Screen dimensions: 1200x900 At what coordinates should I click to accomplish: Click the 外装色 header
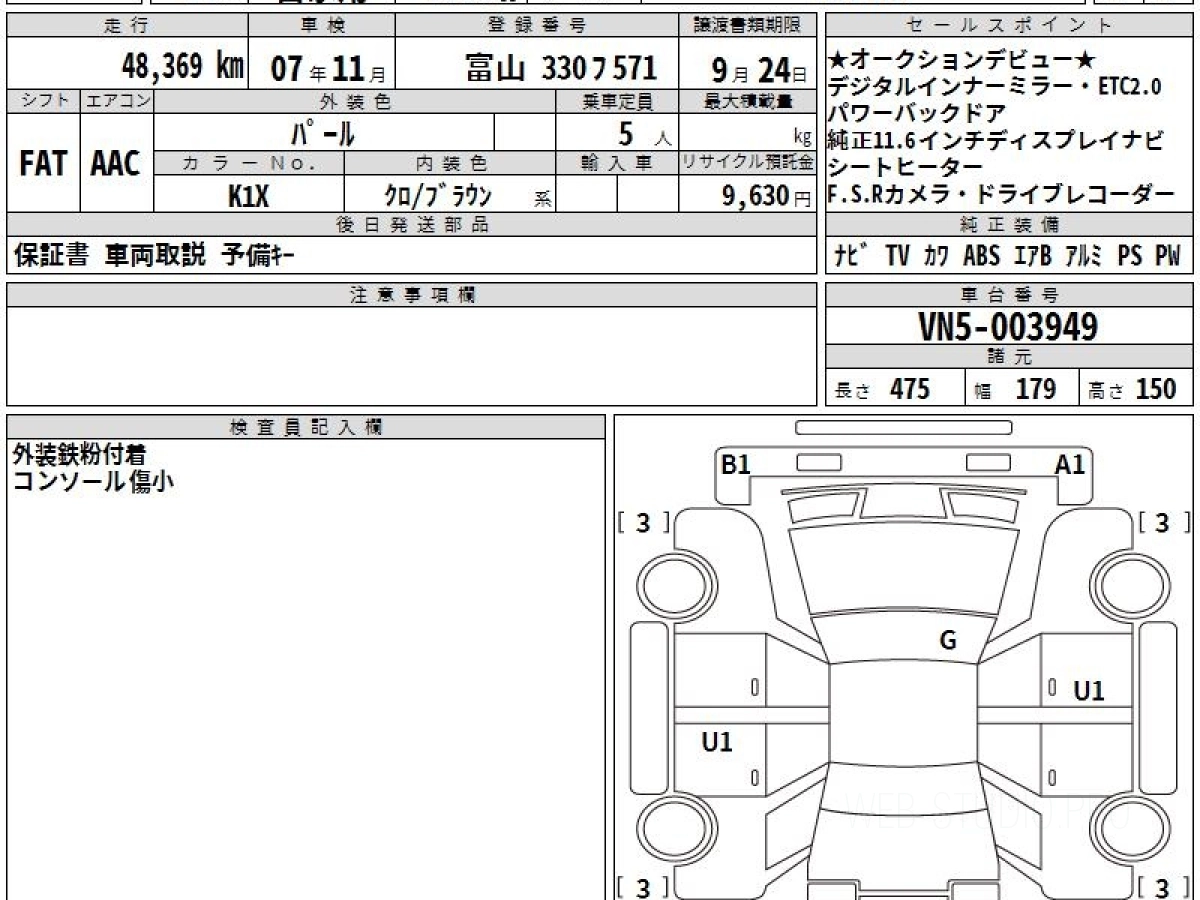(355, 101)
